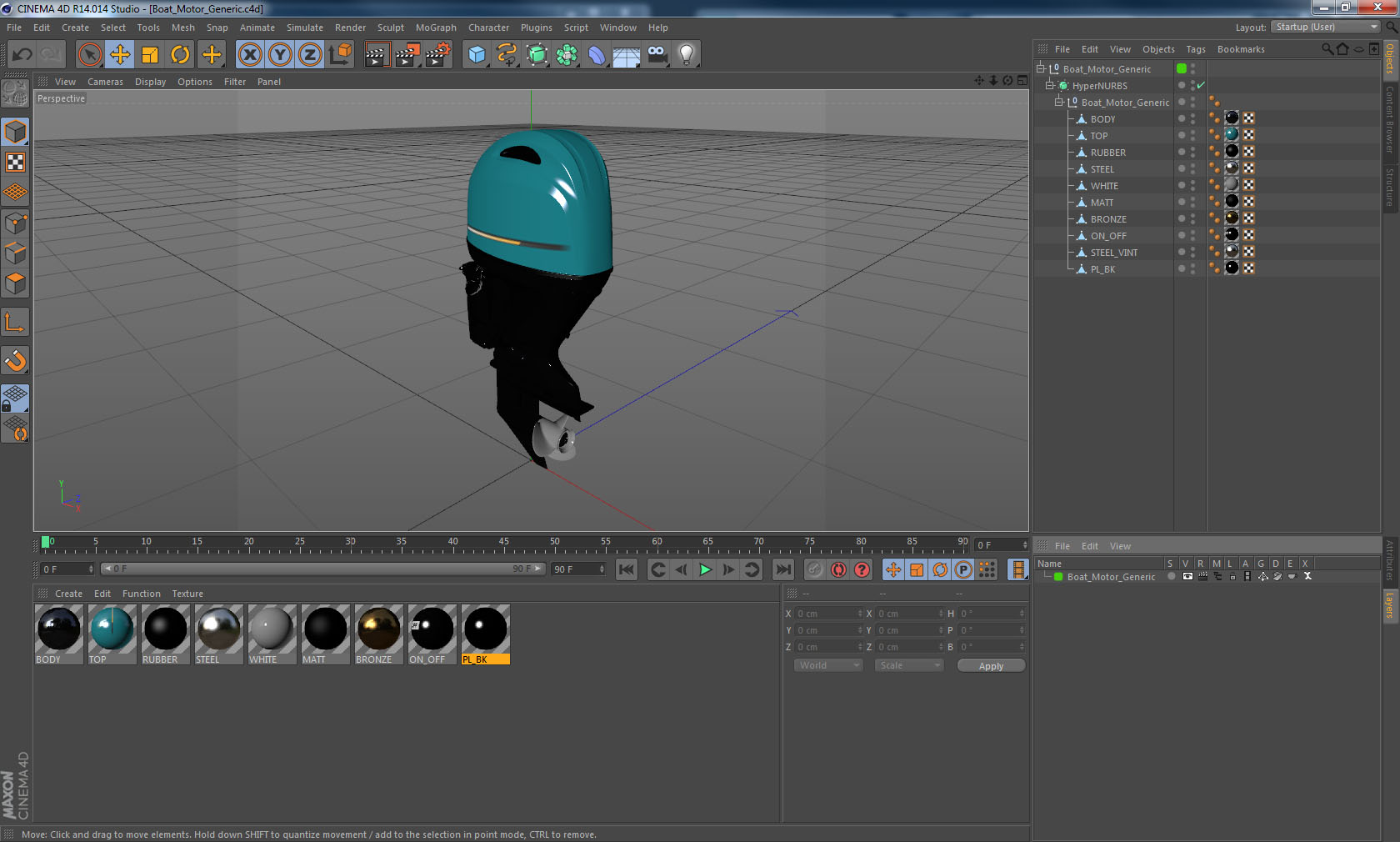Open the Sculpt menu
This screenshot has height=842, width=1400.
click(390, 28)
